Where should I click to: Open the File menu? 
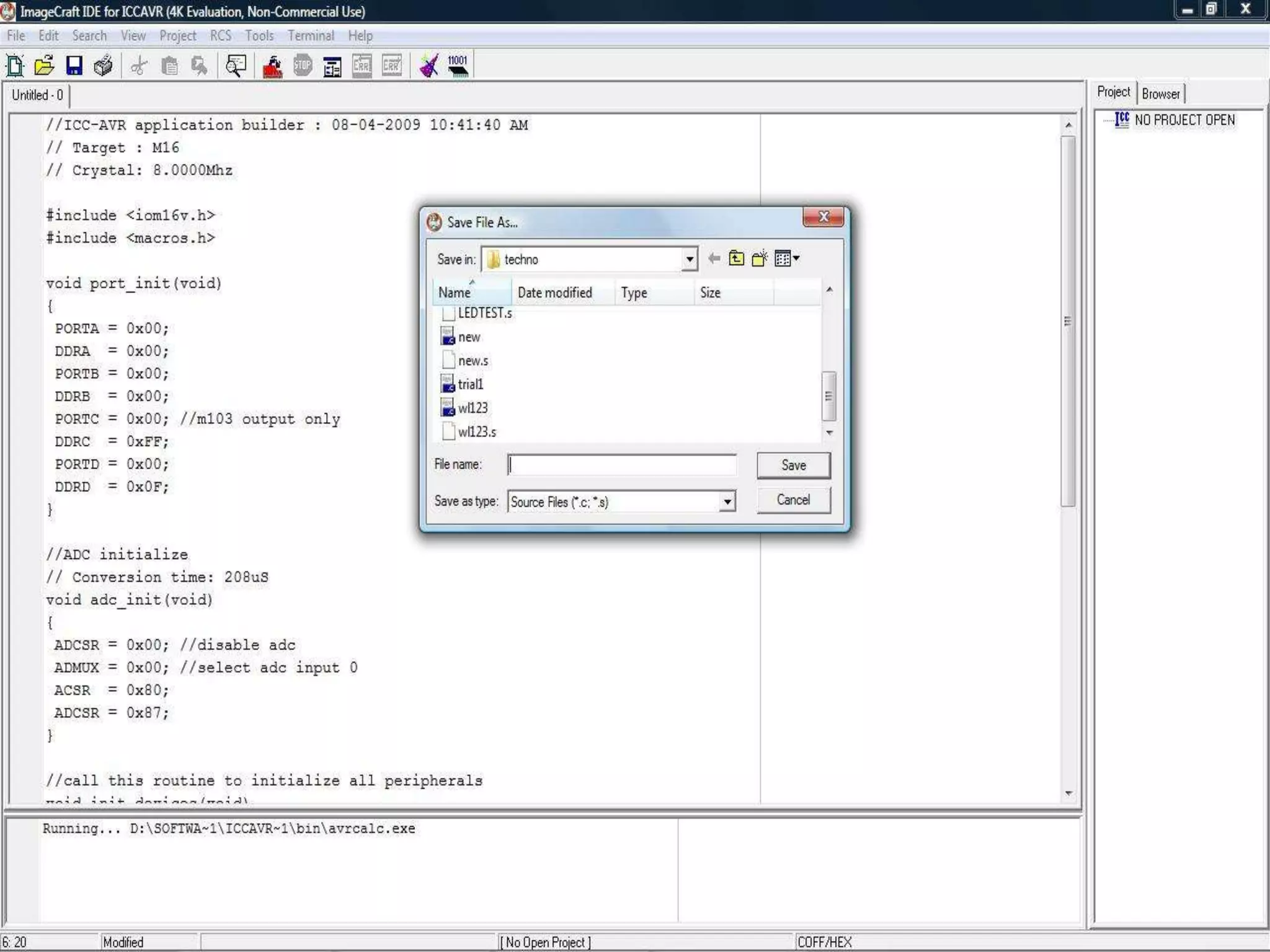pyautogui.click(x=16, y=35)
